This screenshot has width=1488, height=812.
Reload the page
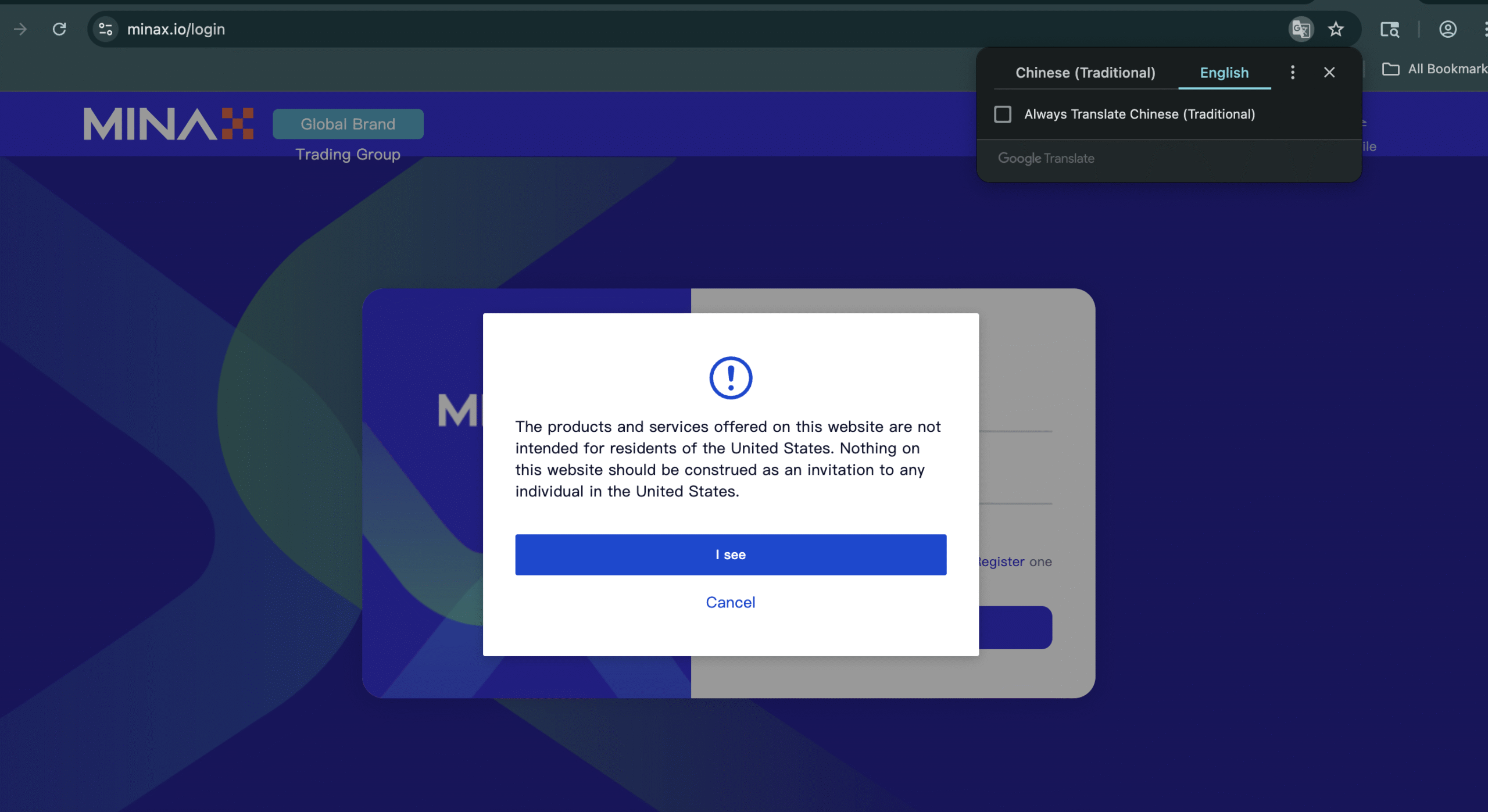click(x=59, y=29)
